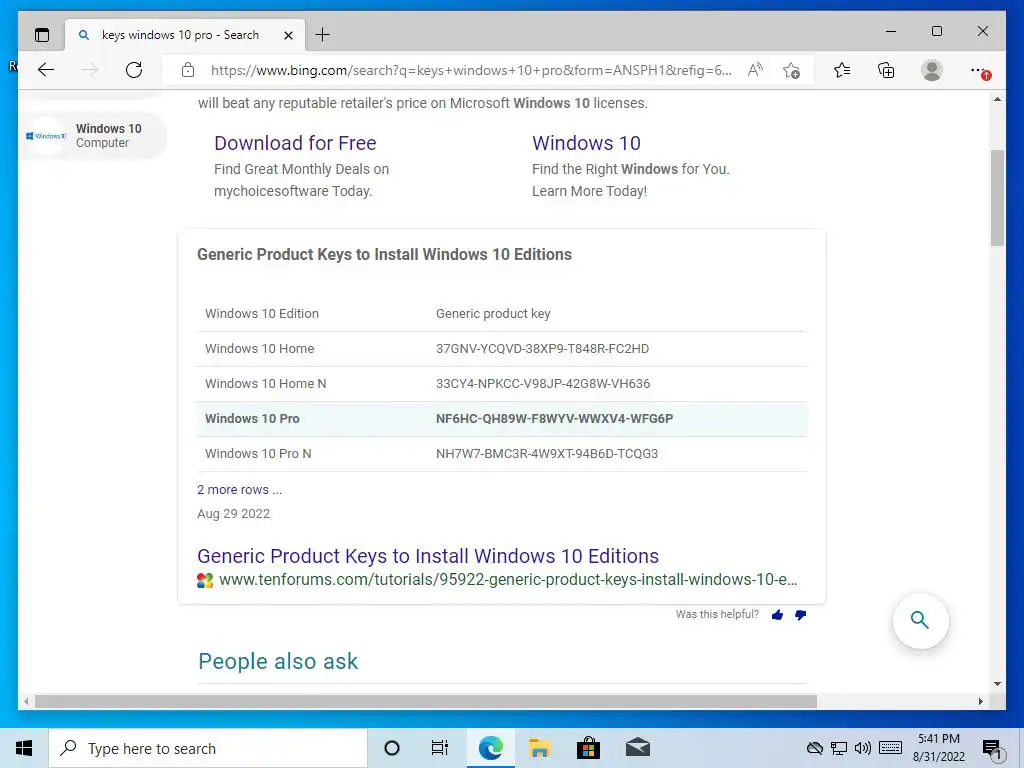Viewport: 1024px width, 768px height.
Task: Open the 'Windows 10' ad link
Action: 586,143
